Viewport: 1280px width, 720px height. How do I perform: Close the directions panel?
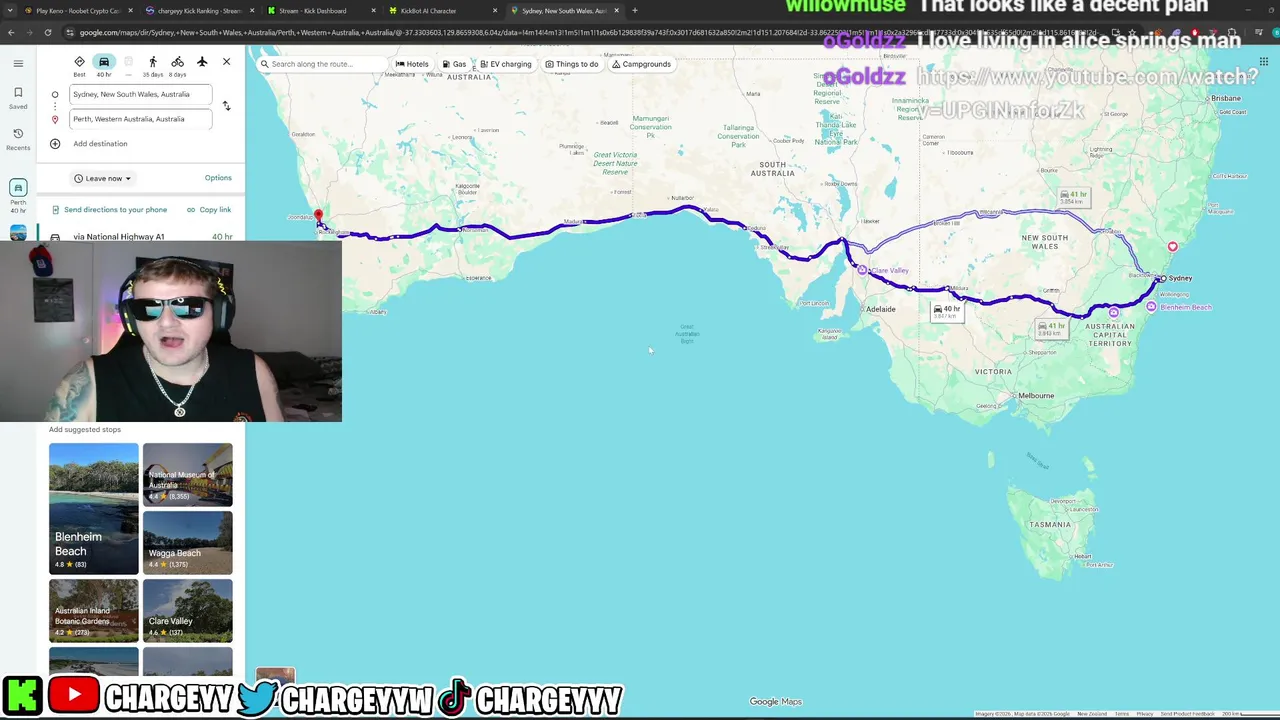[226, 62]
